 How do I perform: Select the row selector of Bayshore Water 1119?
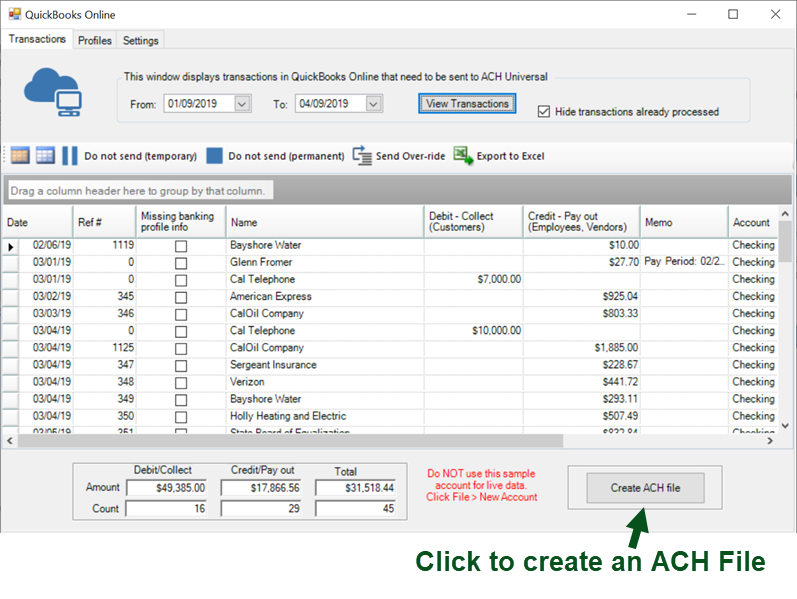(11, 247)
